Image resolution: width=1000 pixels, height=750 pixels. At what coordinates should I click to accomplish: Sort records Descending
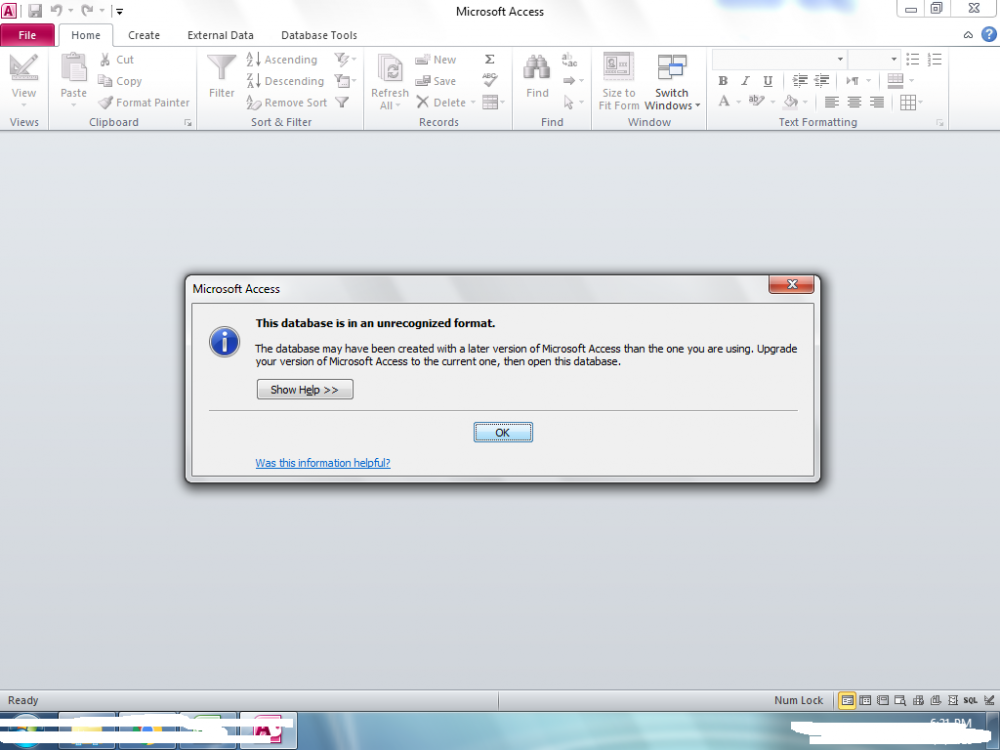286,81
